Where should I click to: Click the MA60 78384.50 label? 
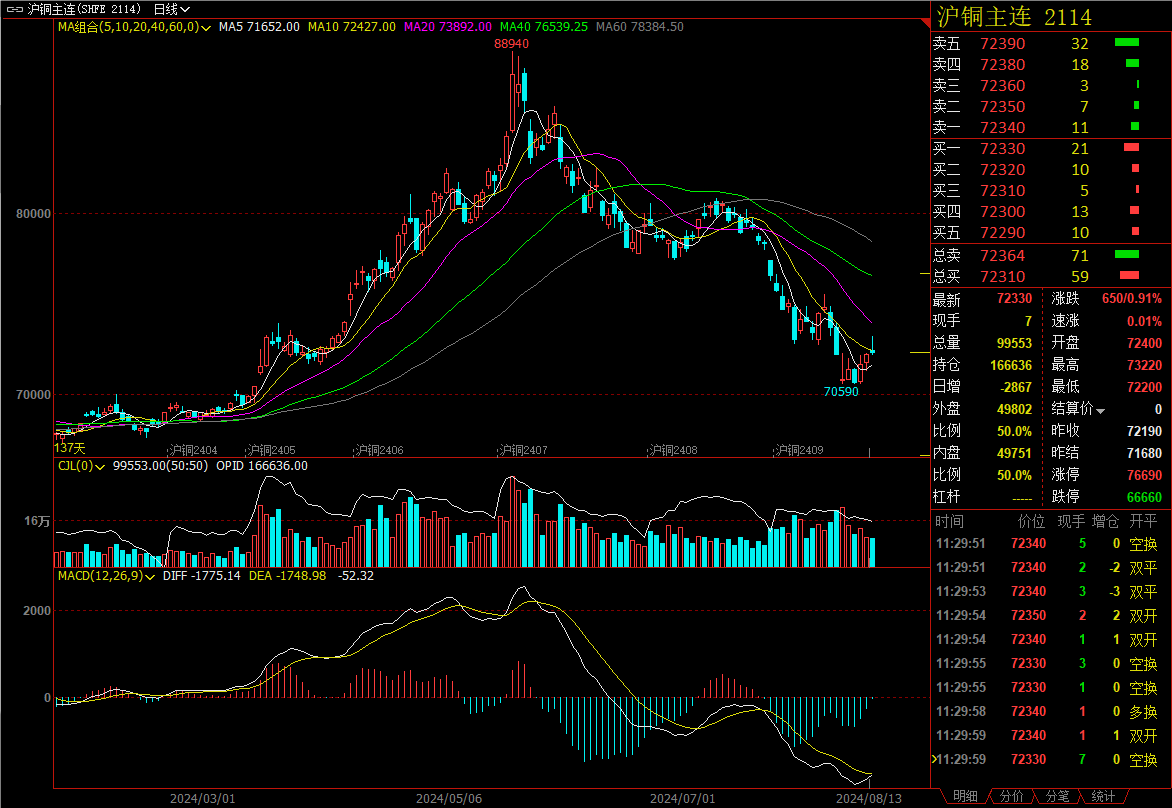click(640, 27)
